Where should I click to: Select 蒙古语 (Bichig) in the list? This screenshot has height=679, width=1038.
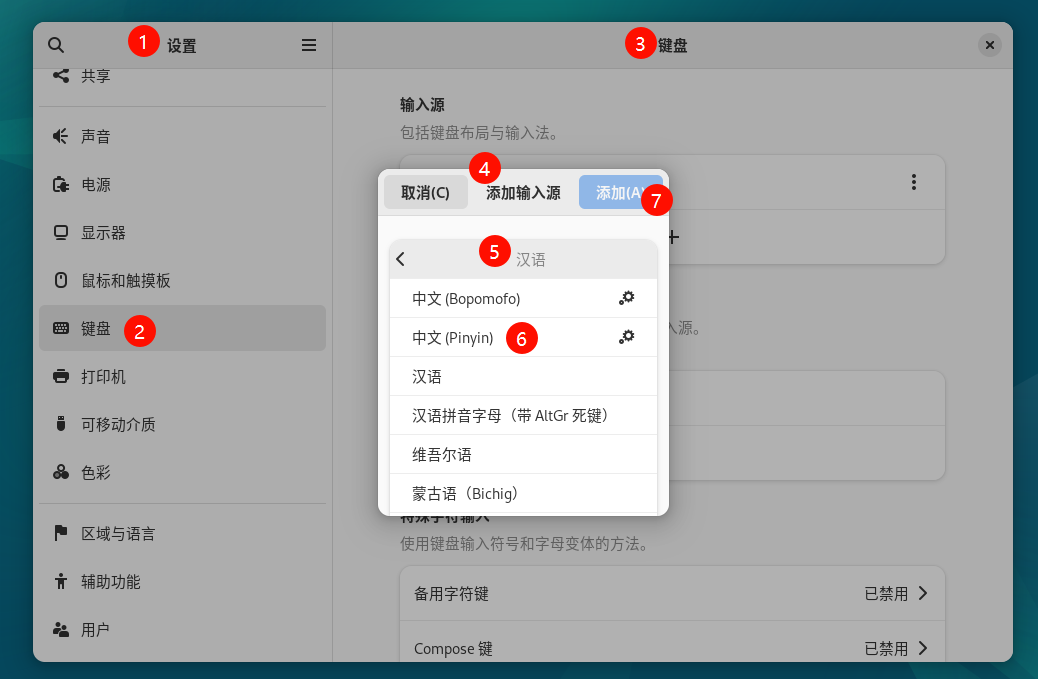coord(464,493)
